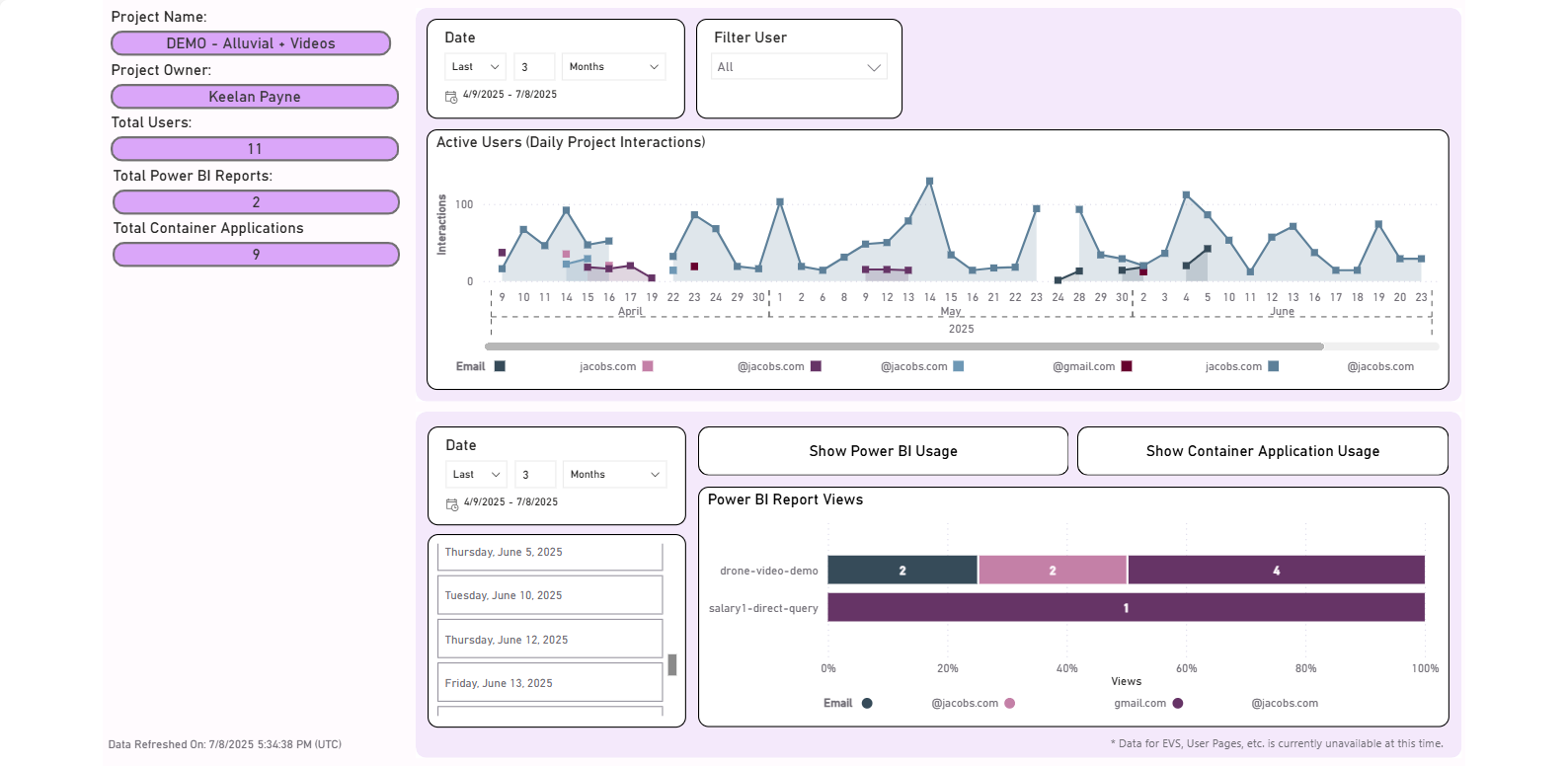1568x766 pixels.
Task: Click dark slate legend dot beside Email label
Action: click(x=867, y=704)
